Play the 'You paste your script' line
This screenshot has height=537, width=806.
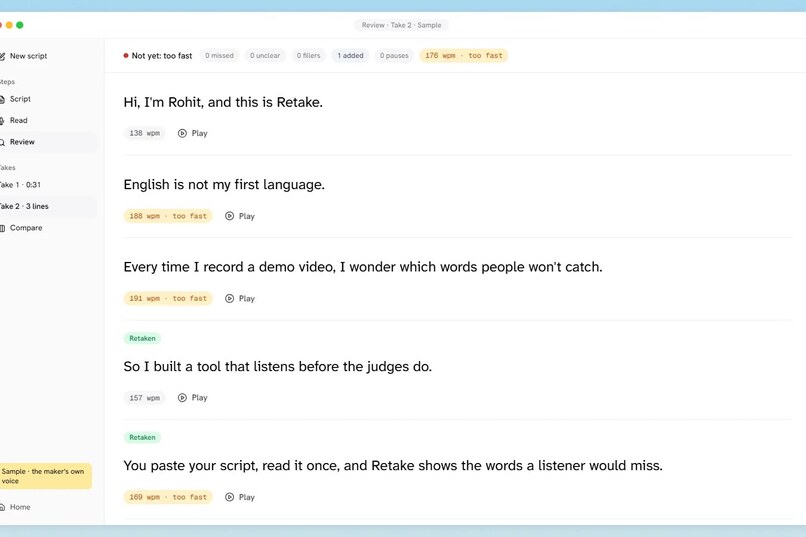(240, 497)
